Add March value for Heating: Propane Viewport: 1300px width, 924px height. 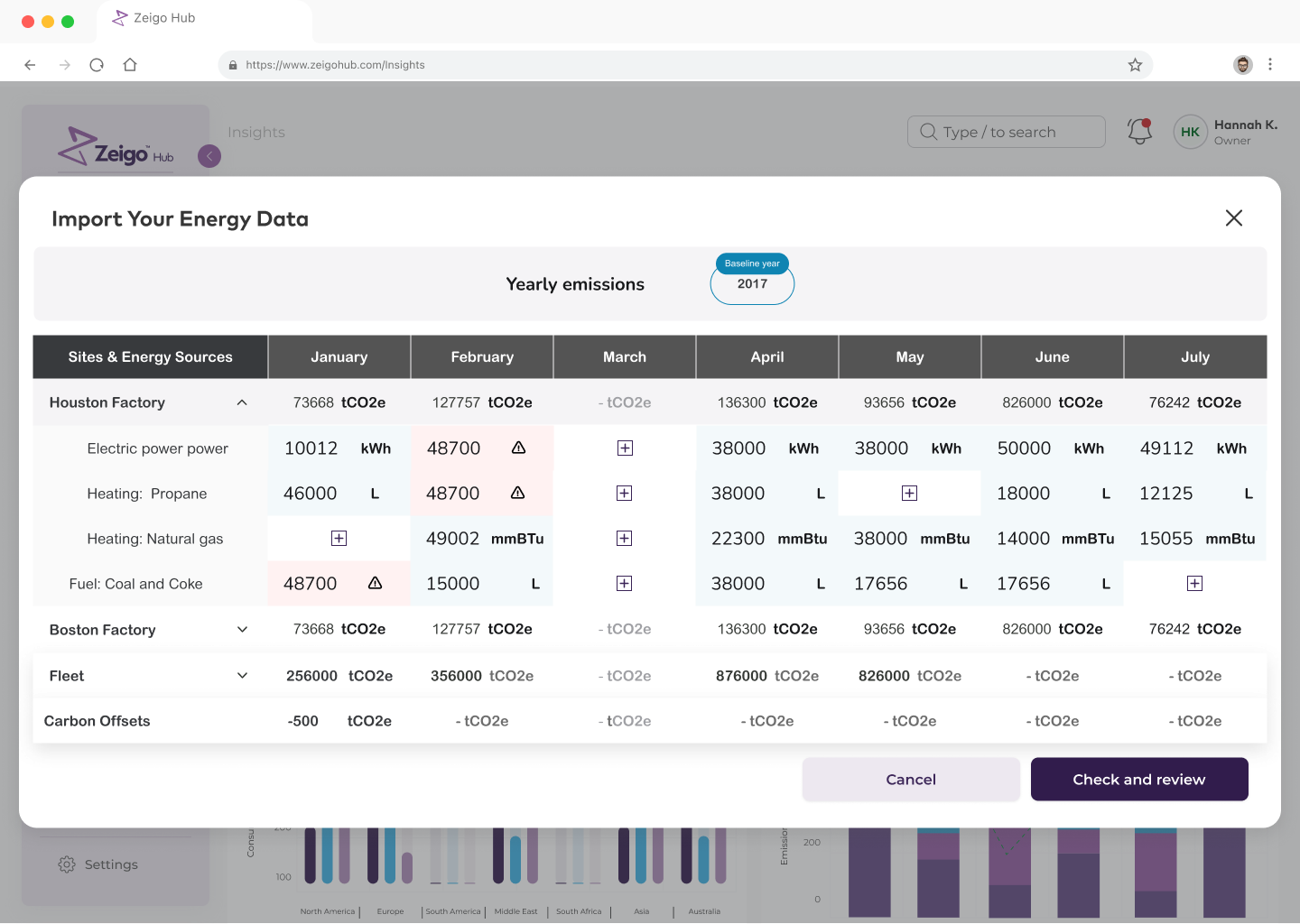coord(625,494)
